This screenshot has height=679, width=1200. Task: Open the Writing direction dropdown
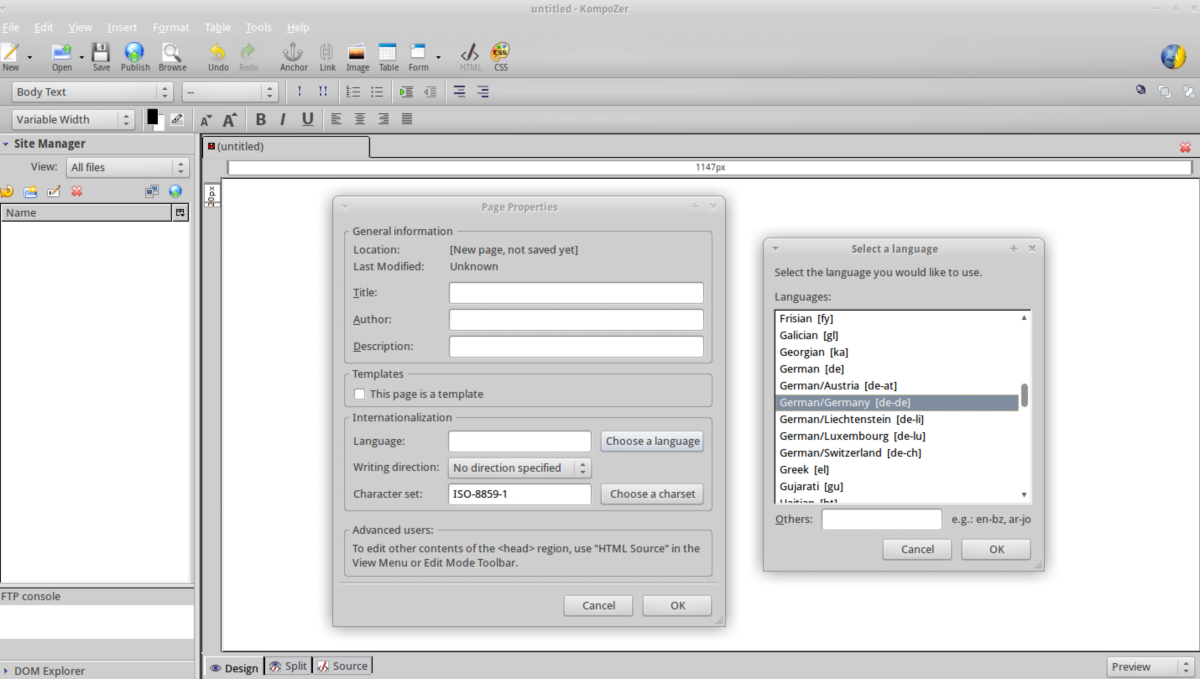[x=520, y=468]
